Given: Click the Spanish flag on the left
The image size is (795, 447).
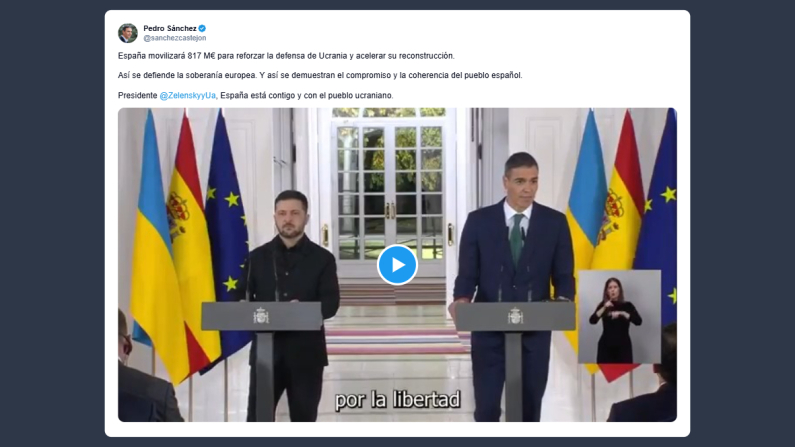Looking at the screenshot, I should pyautogui.click(x=192, y=243).
